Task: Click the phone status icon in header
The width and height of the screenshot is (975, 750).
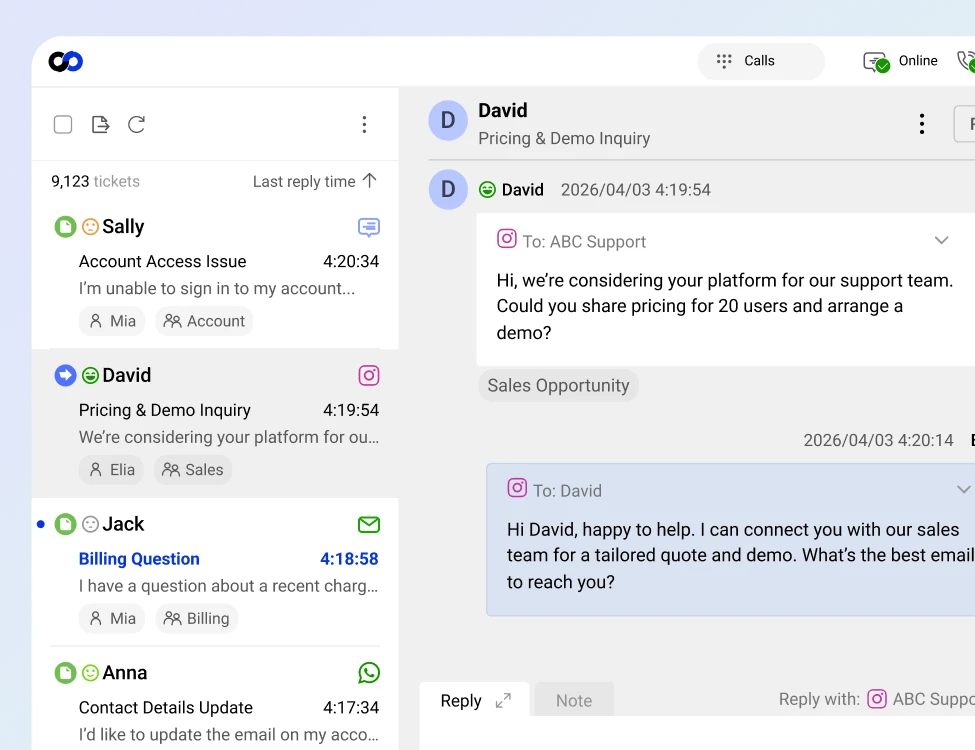Action: point(966,62)
